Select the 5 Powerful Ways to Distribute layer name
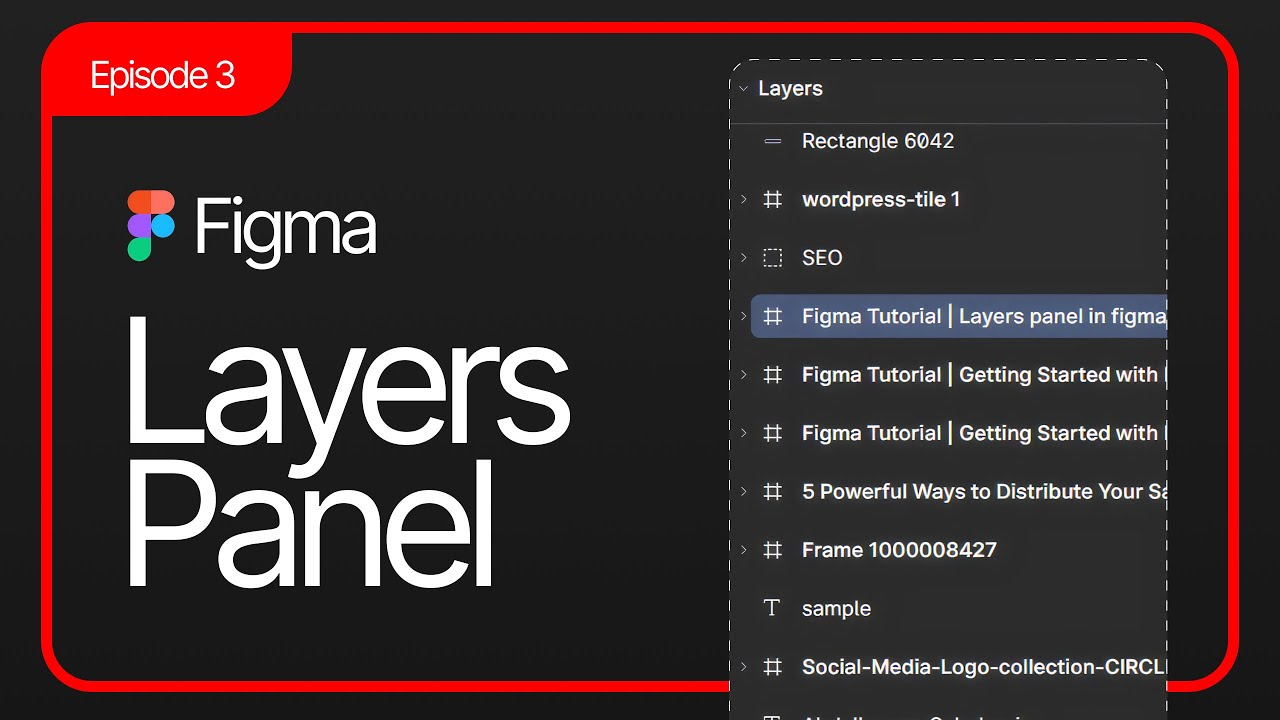This screenshot has height=720, width=1280. tap(984, 492)
